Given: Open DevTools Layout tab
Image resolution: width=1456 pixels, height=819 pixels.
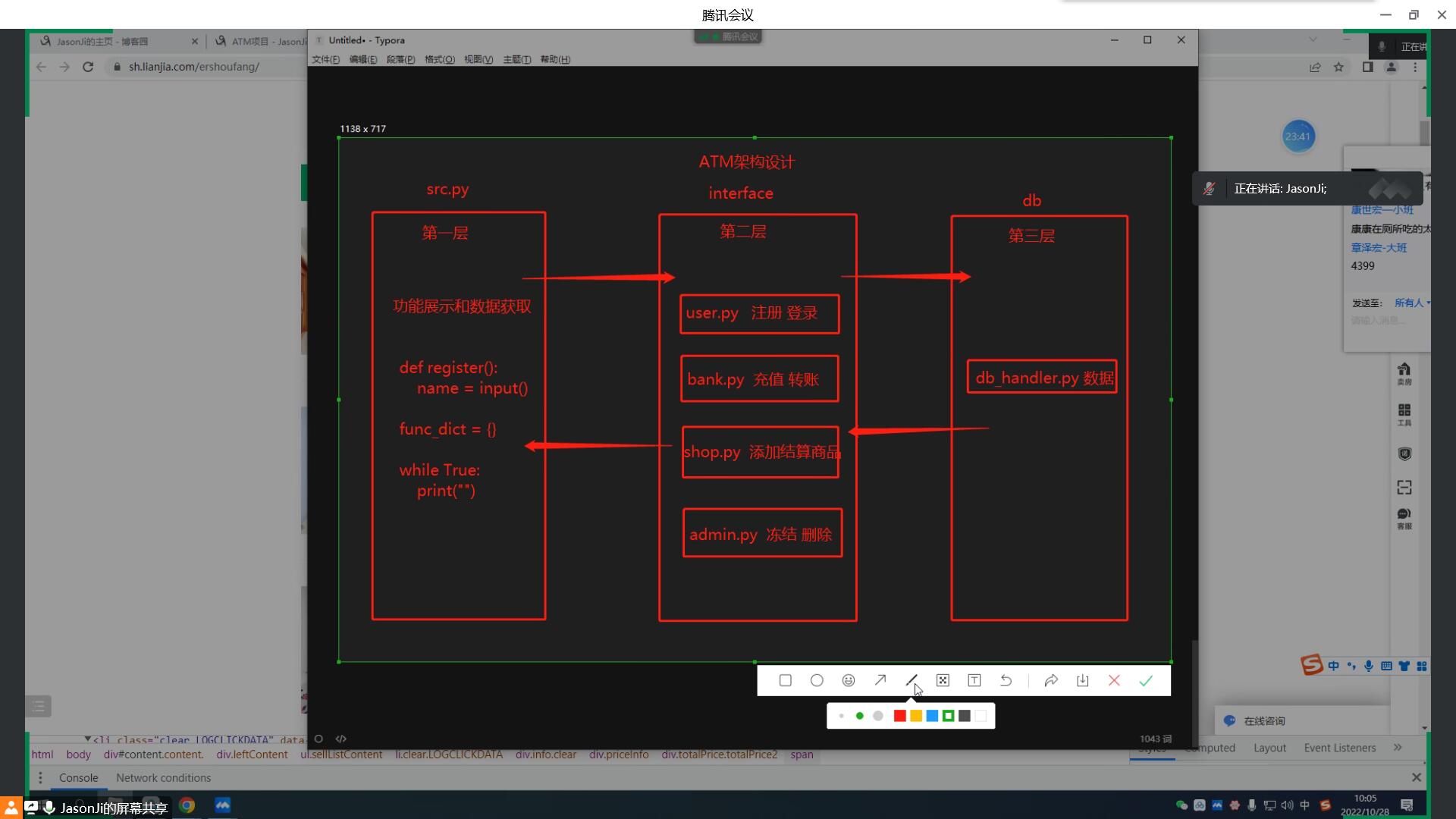Looking at the screenshot, I should [1269, 748].
